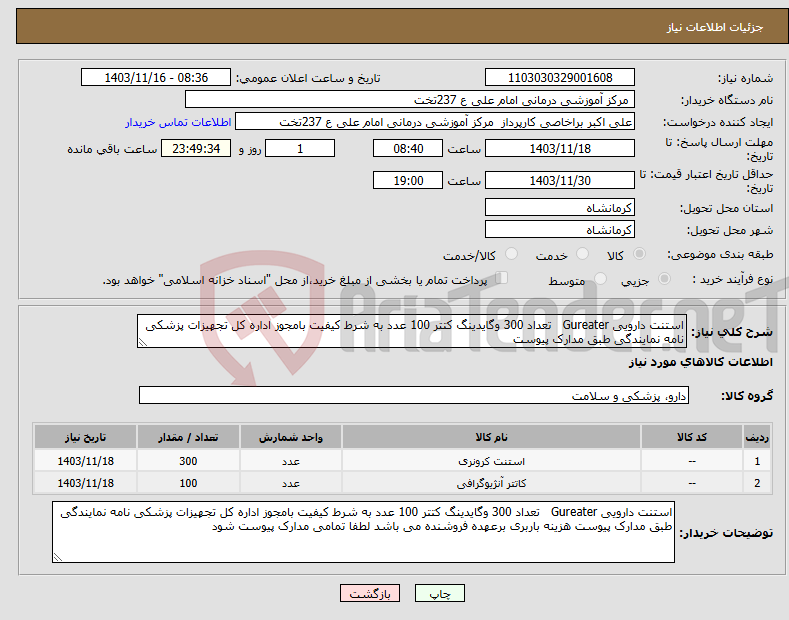Click the delivery city field کرمانشاه

point(560,229)
